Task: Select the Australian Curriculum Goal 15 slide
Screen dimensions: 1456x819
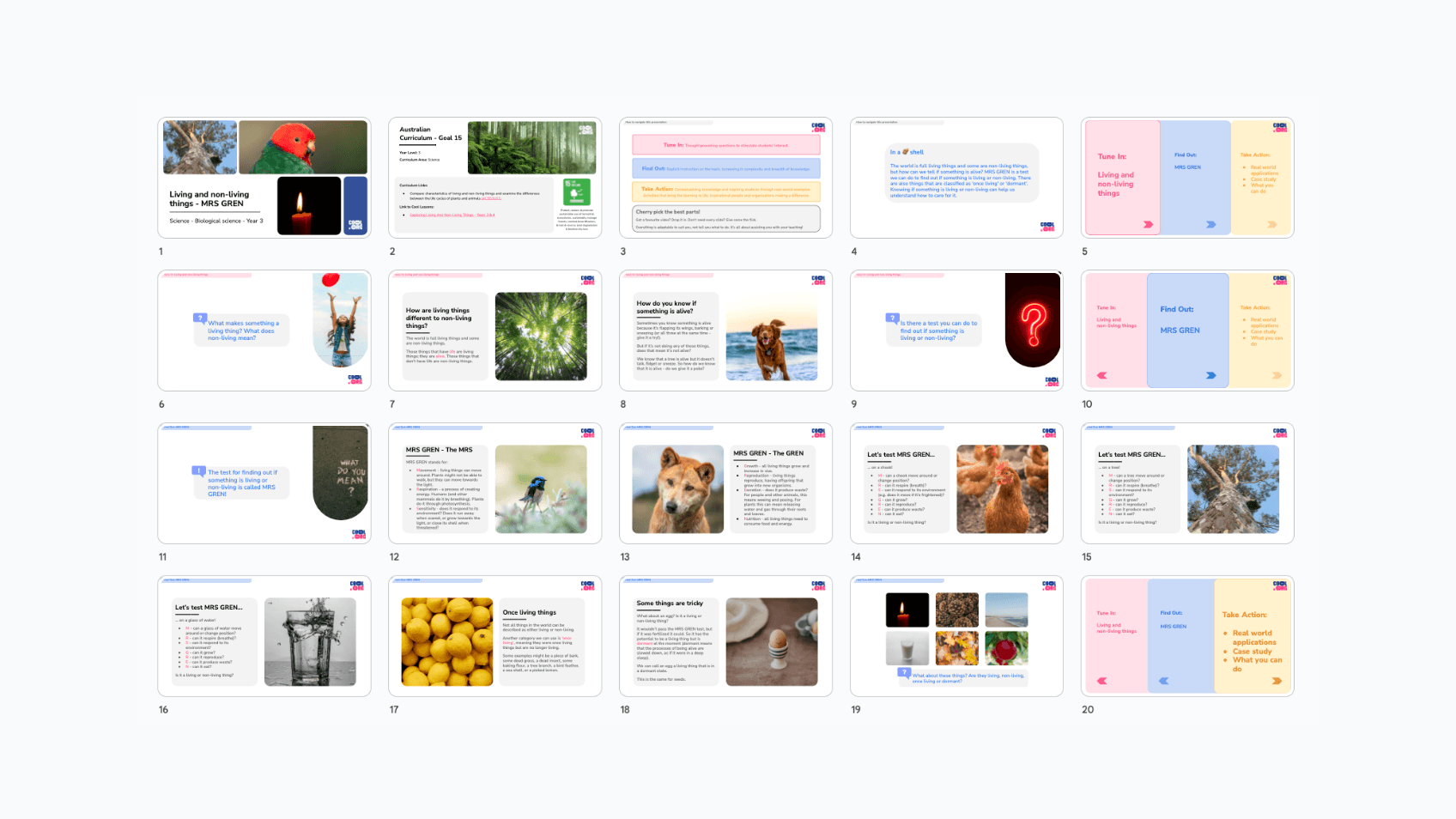Action: click(x=494, y=178)
